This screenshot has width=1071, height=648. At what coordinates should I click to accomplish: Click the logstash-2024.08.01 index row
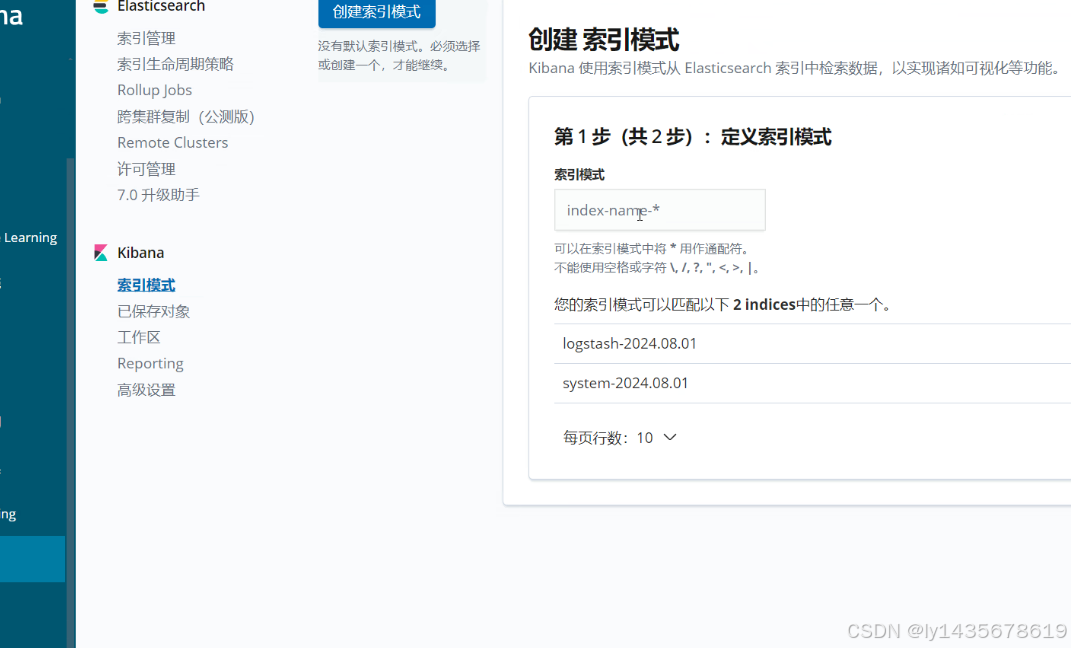point(813,343)
